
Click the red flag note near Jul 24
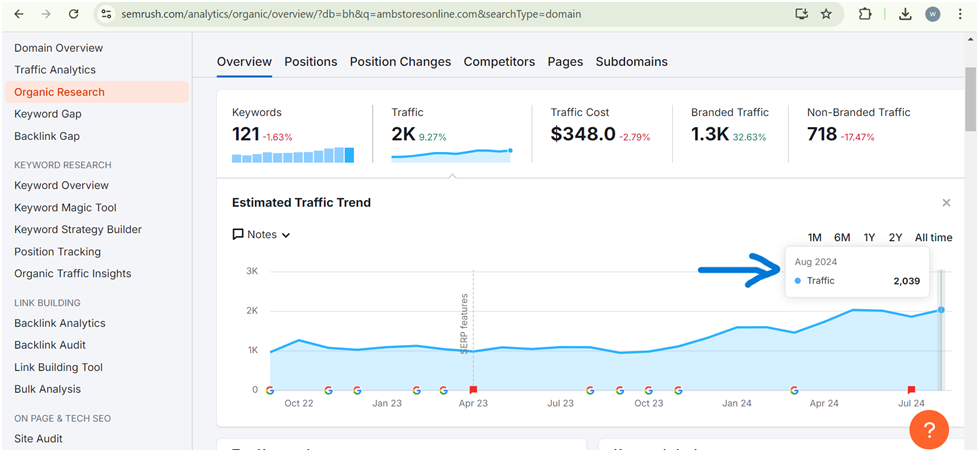[911, 390]
